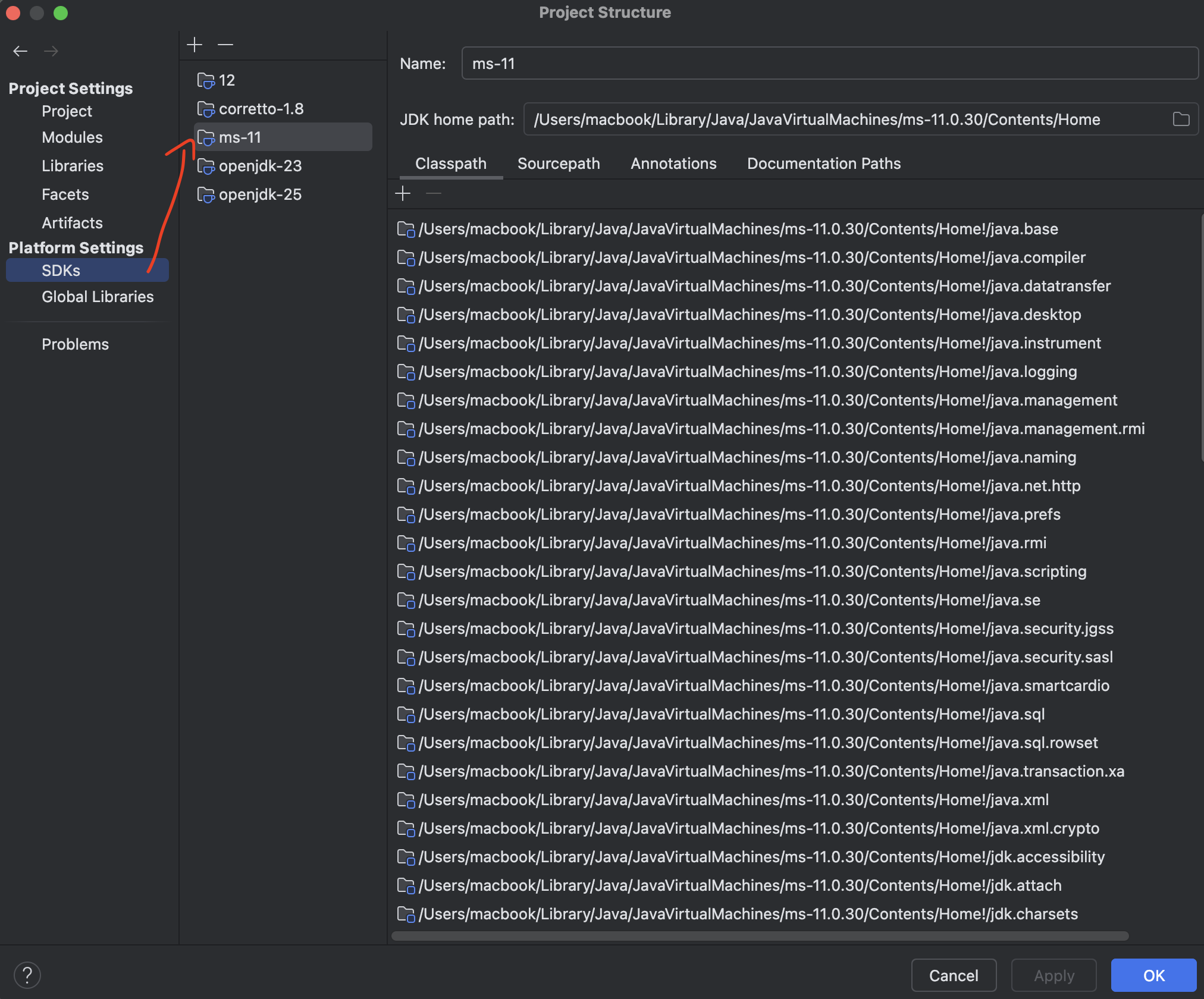Screen dimensions: 1204x999
Task: Click into the Name input field
Action: (830, 64)
